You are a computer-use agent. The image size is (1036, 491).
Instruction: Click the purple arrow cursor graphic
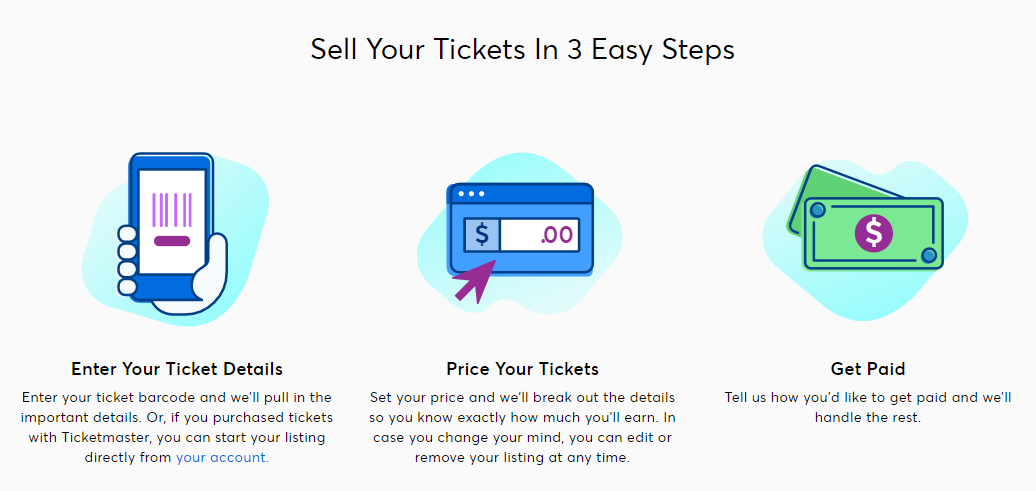(475, 281)
